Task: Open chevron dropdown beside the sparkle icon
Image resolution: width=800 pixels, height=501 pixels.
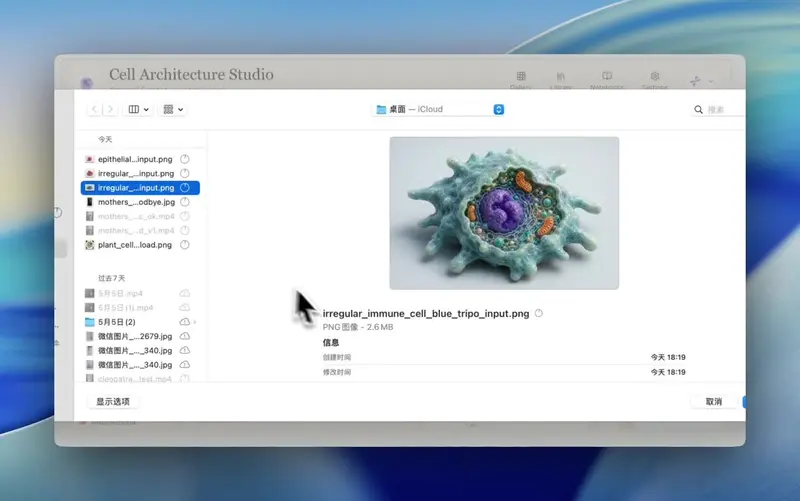Action: coord(710,82)
